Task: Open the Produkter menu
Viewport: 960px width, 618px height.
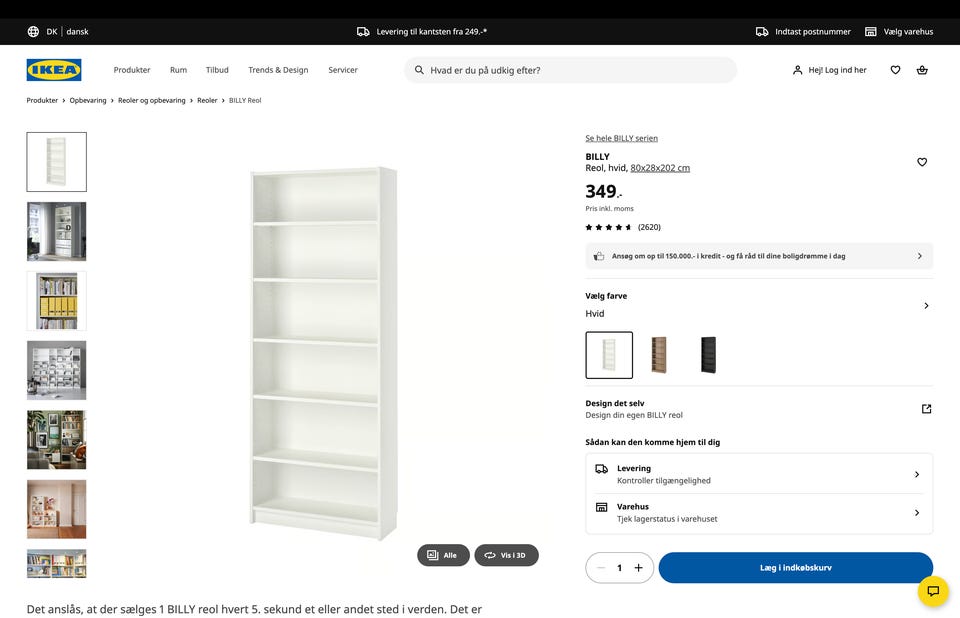Action: (132, 70)
